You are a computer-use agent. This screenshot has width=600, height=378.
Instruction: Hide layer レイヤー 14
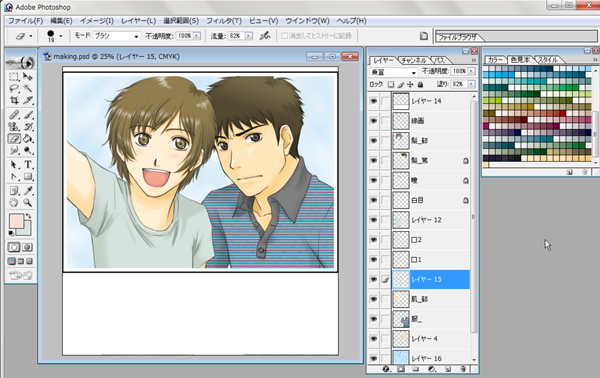373,101
